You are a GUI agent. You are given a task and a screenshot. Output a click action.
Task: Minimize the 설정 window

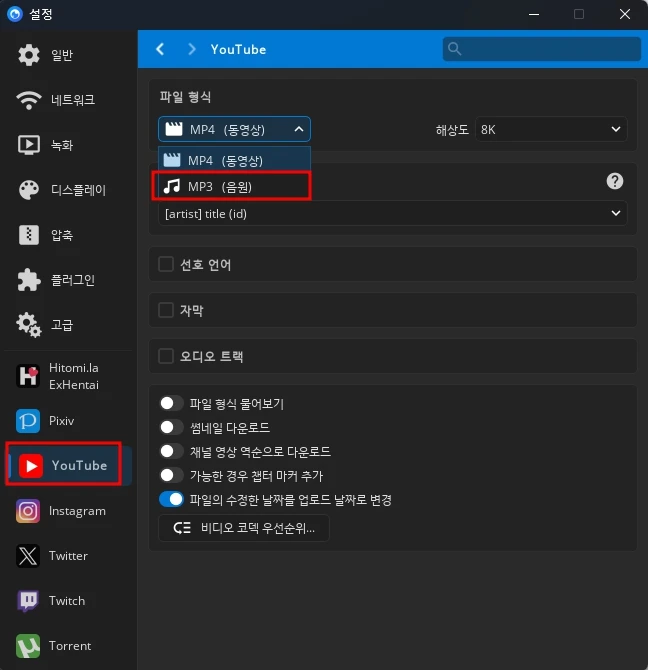coord(534,14)
